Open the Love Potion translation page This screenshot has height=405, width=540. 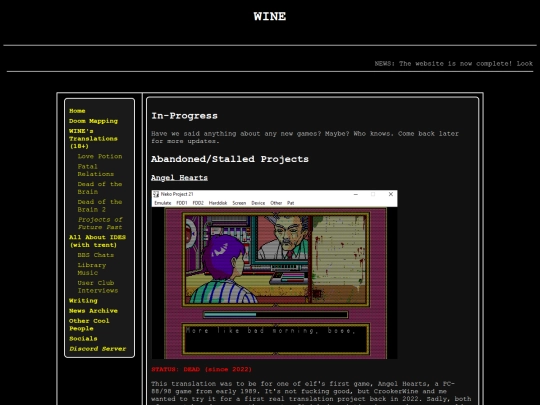click(100, 156)
